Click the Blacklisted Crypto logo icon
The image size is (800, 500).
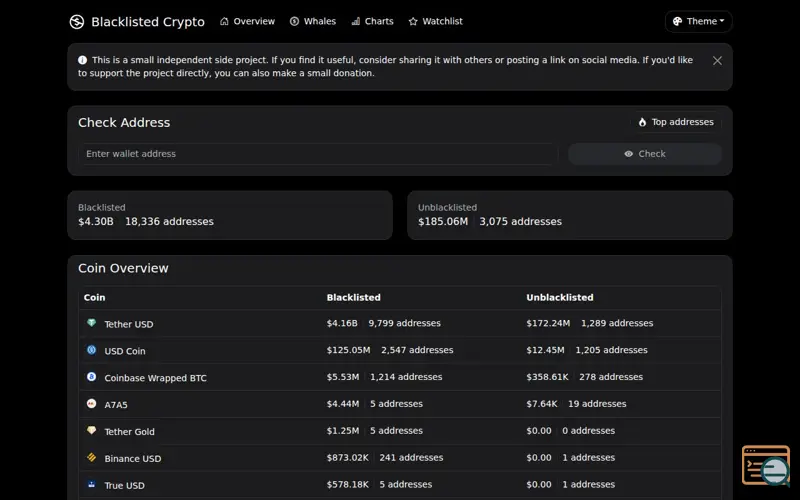(x=77, y=21)
